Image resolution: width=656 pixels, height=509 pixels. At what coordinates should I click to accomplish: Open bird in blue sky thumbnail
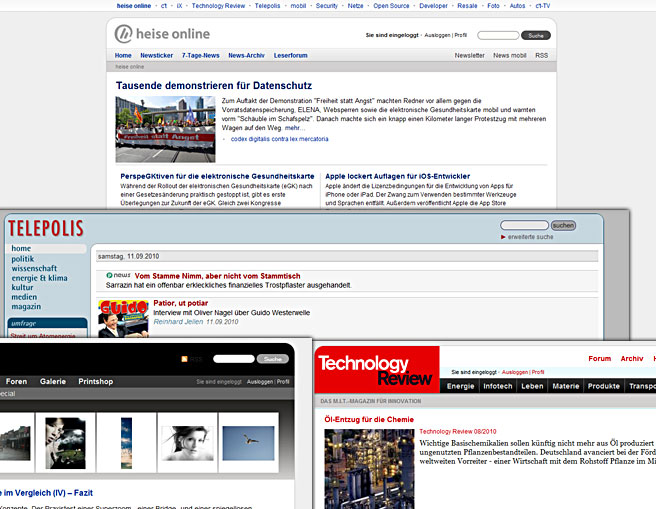pos(248,443)
